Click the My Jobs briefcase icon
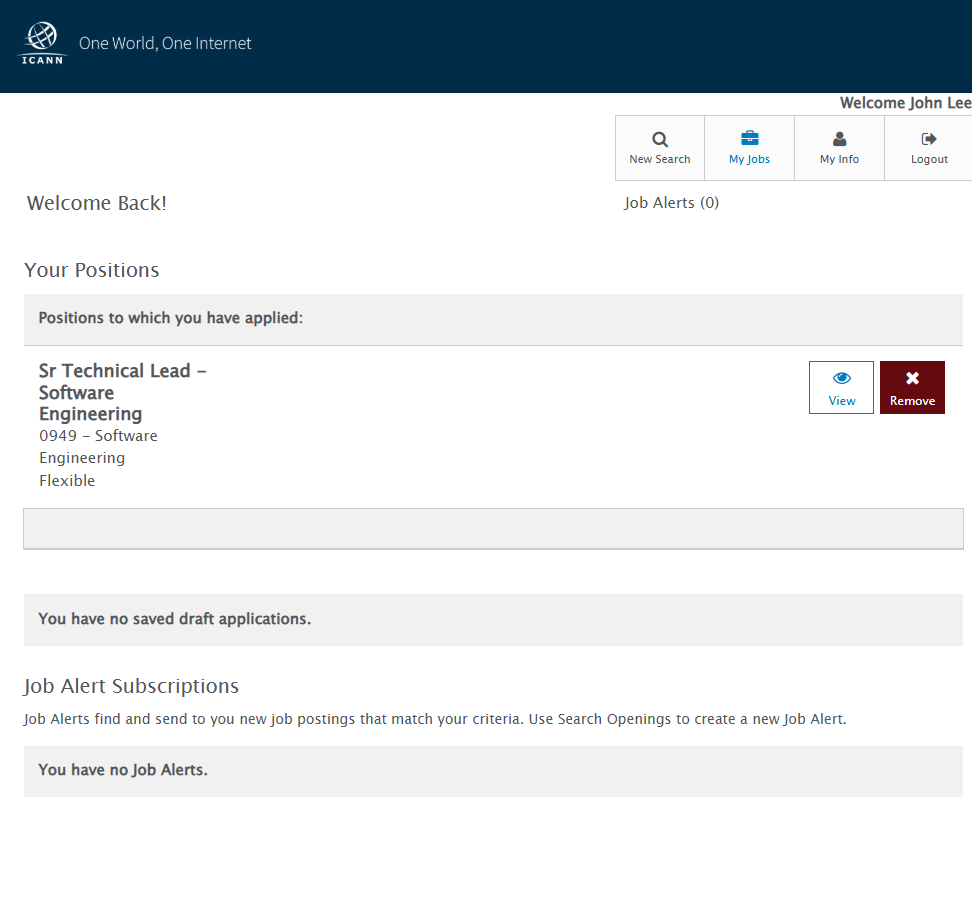Viewport: 972px width, 924px height. (x=749, y=139)
